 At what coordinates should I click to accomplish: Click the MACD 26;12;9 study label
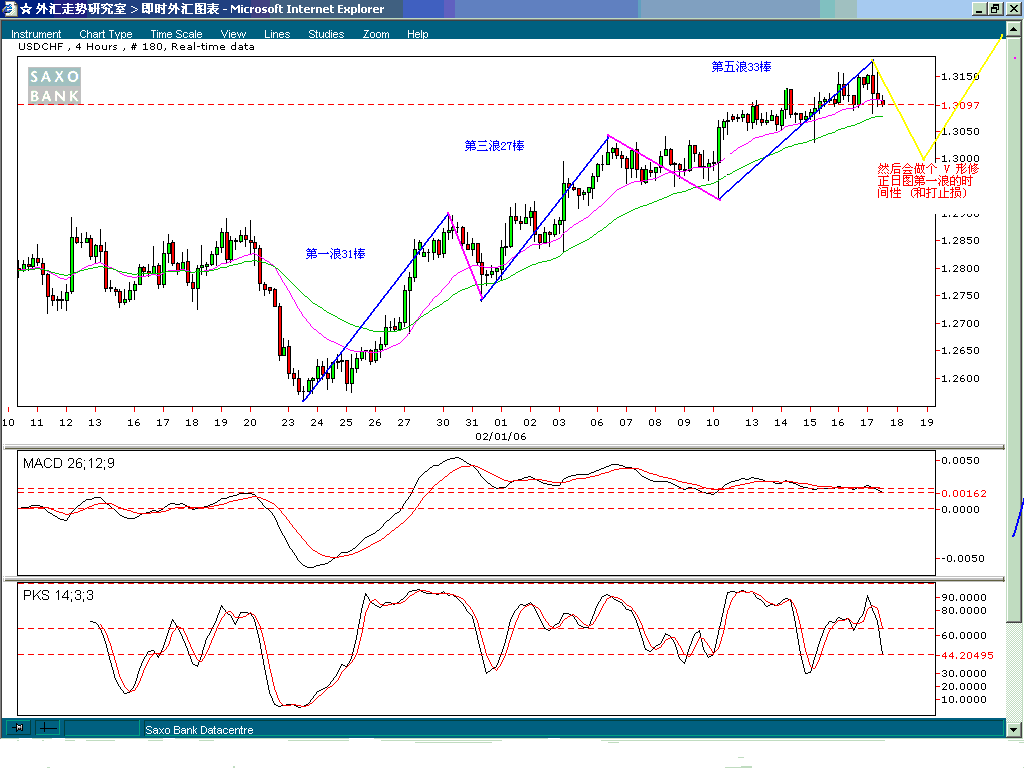[x=69, y=463]
